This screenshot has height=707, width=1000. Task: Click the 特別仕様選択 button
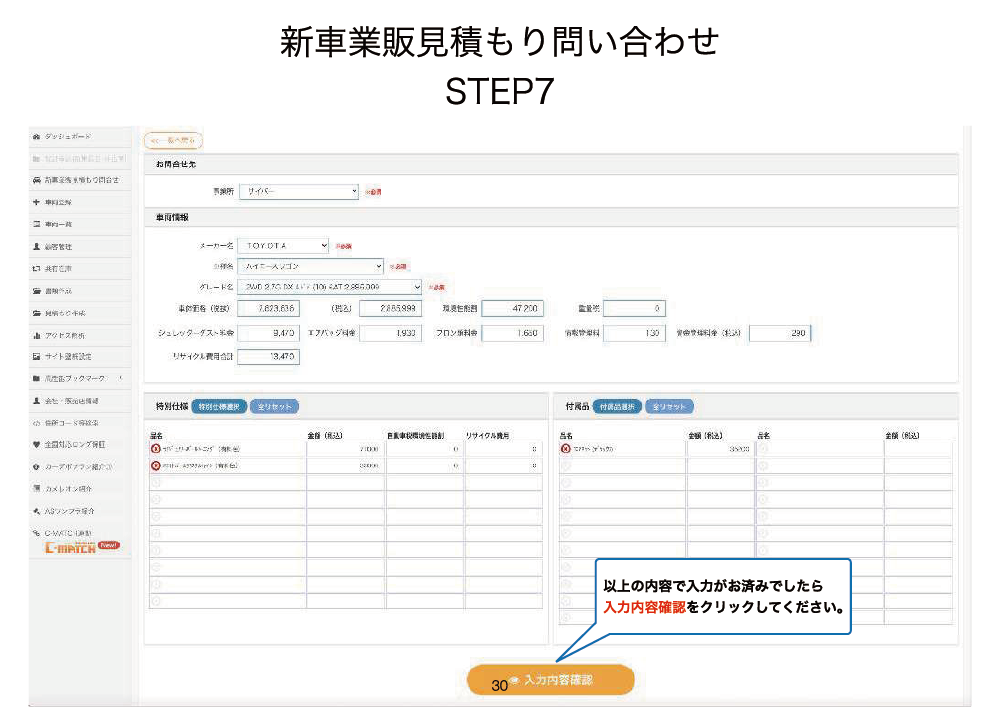click(x=218, y=407)
